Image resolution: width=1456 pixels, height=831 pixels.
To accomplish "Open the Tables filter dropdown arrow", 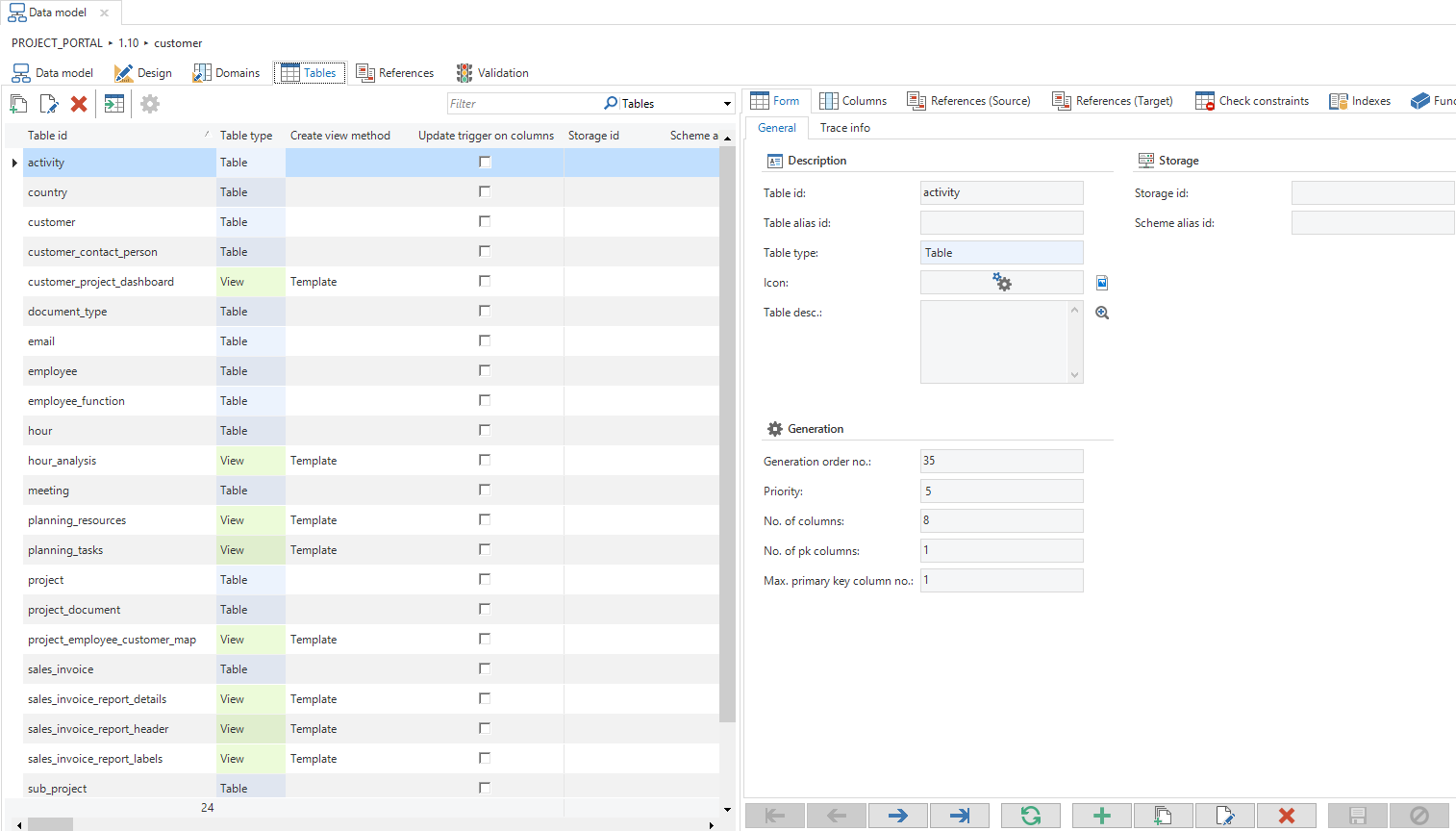I will (727, 104).
